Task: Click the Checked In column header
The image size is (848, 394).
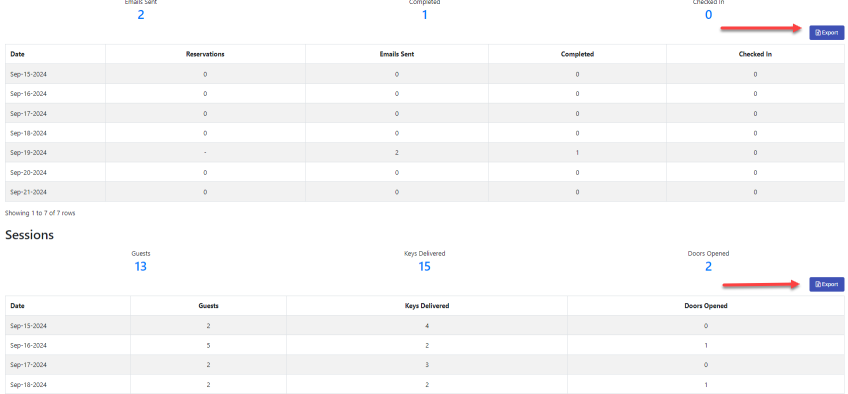Action: 755,54
